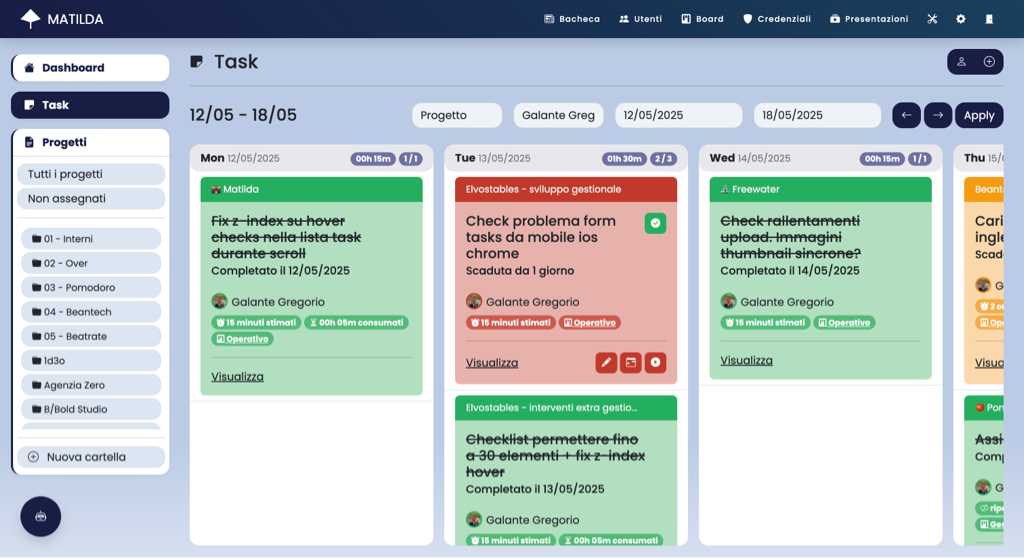Click the Apply button
Viewport: 1024px width, 558px height.
pyautogui.click(x=979, y=115)
